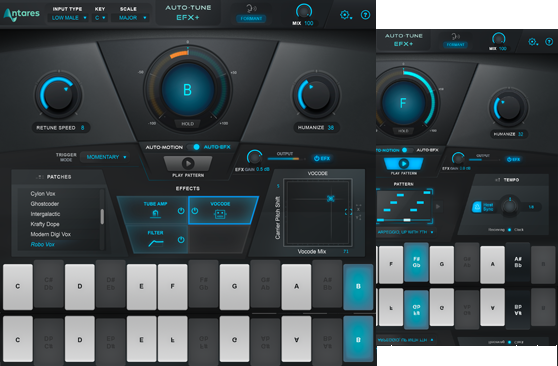Image resolution: width=558 pixels, height=366 pixels.
Task: Select the Tube Amp amplifier icon
Action: [x=156, y=213]
